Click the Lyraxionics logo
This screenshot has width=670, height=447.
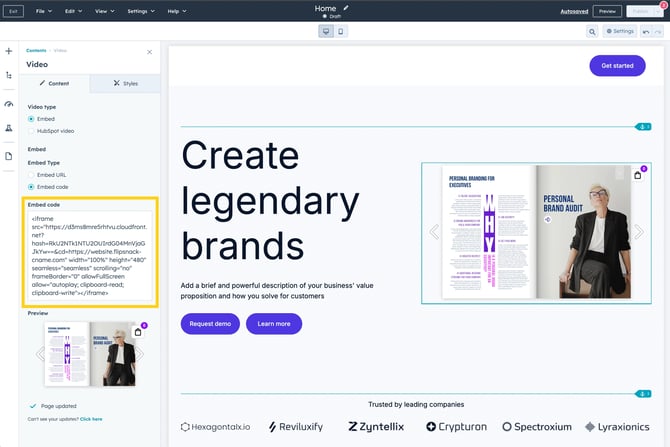617,427
